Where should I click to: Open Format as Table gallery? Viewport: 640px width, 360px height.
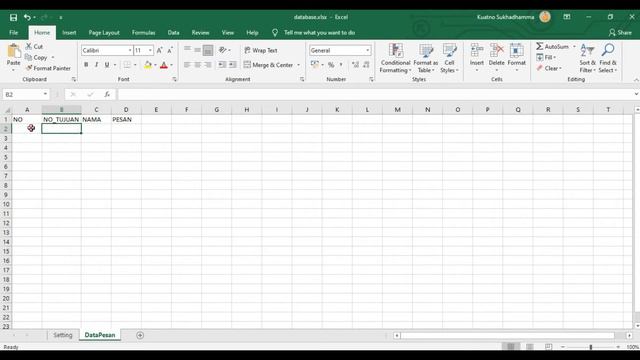point(426,58)
